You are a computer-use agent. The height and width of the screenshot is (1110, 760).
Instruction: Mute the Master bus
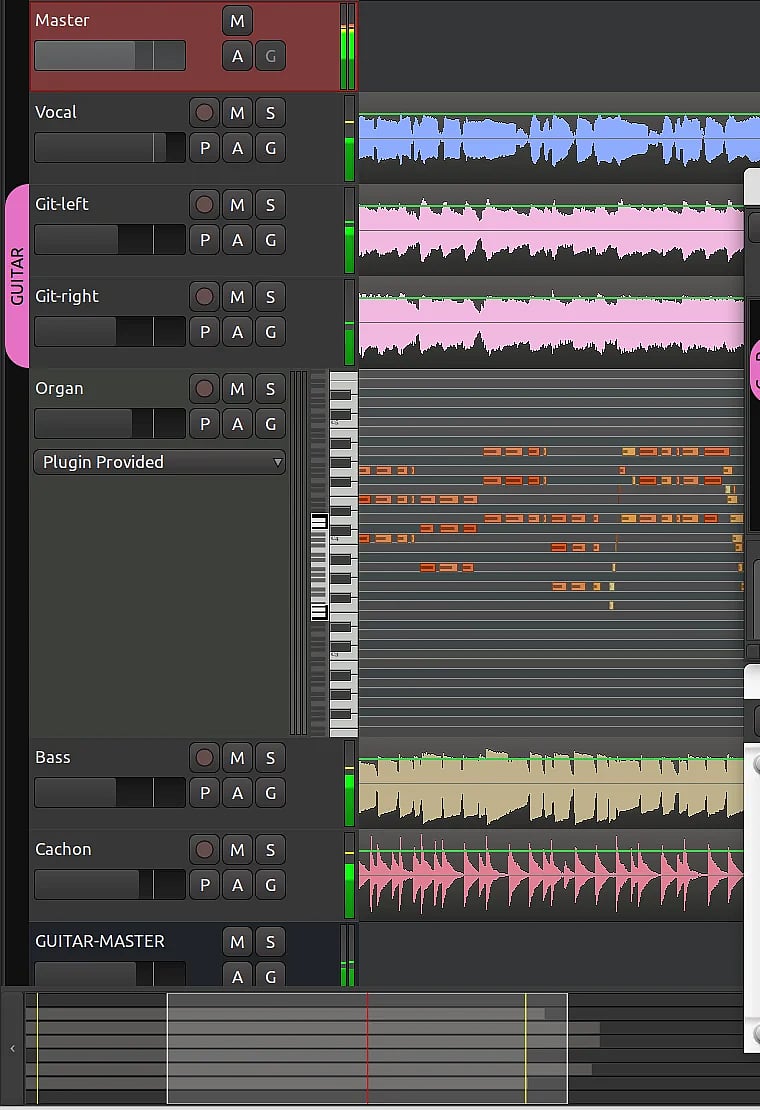pos(237,21)
